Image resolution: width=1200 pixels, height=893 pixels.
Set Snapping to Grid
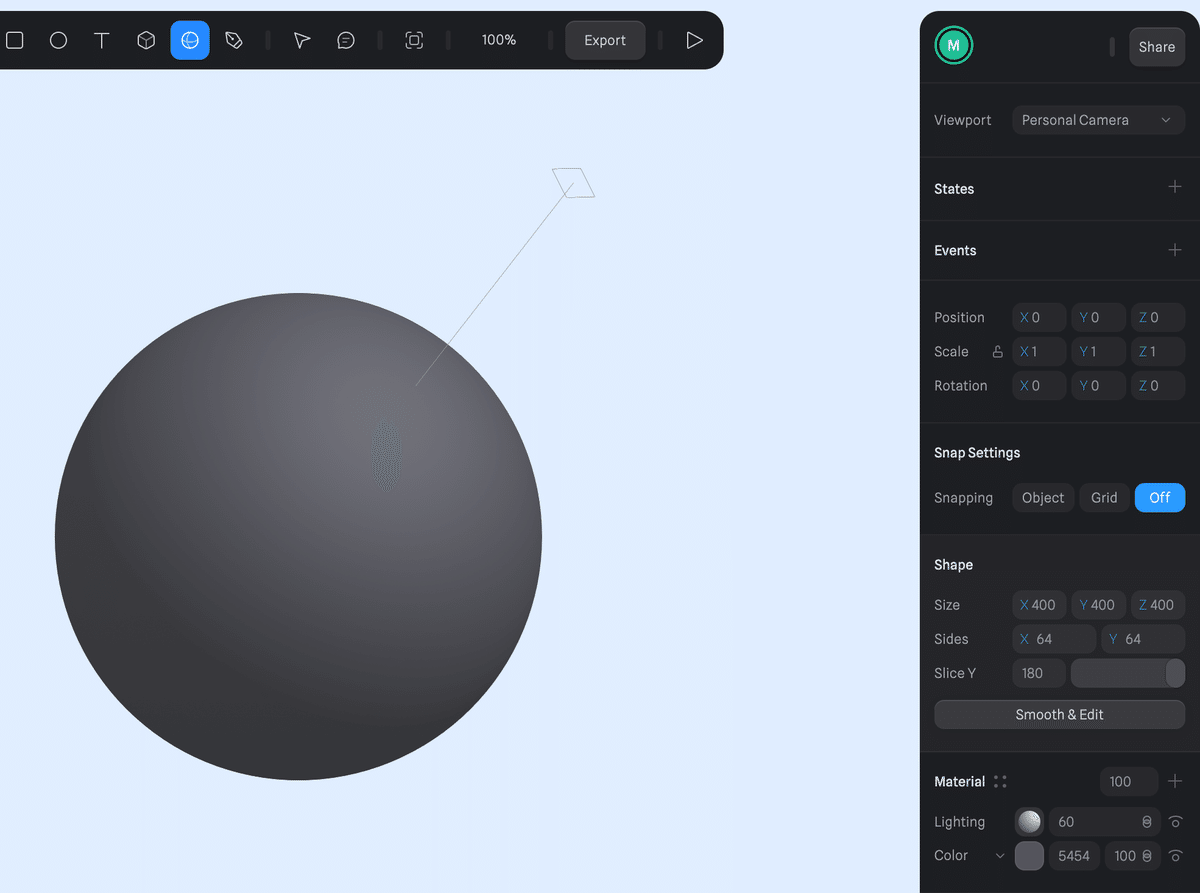[1104, 497]
